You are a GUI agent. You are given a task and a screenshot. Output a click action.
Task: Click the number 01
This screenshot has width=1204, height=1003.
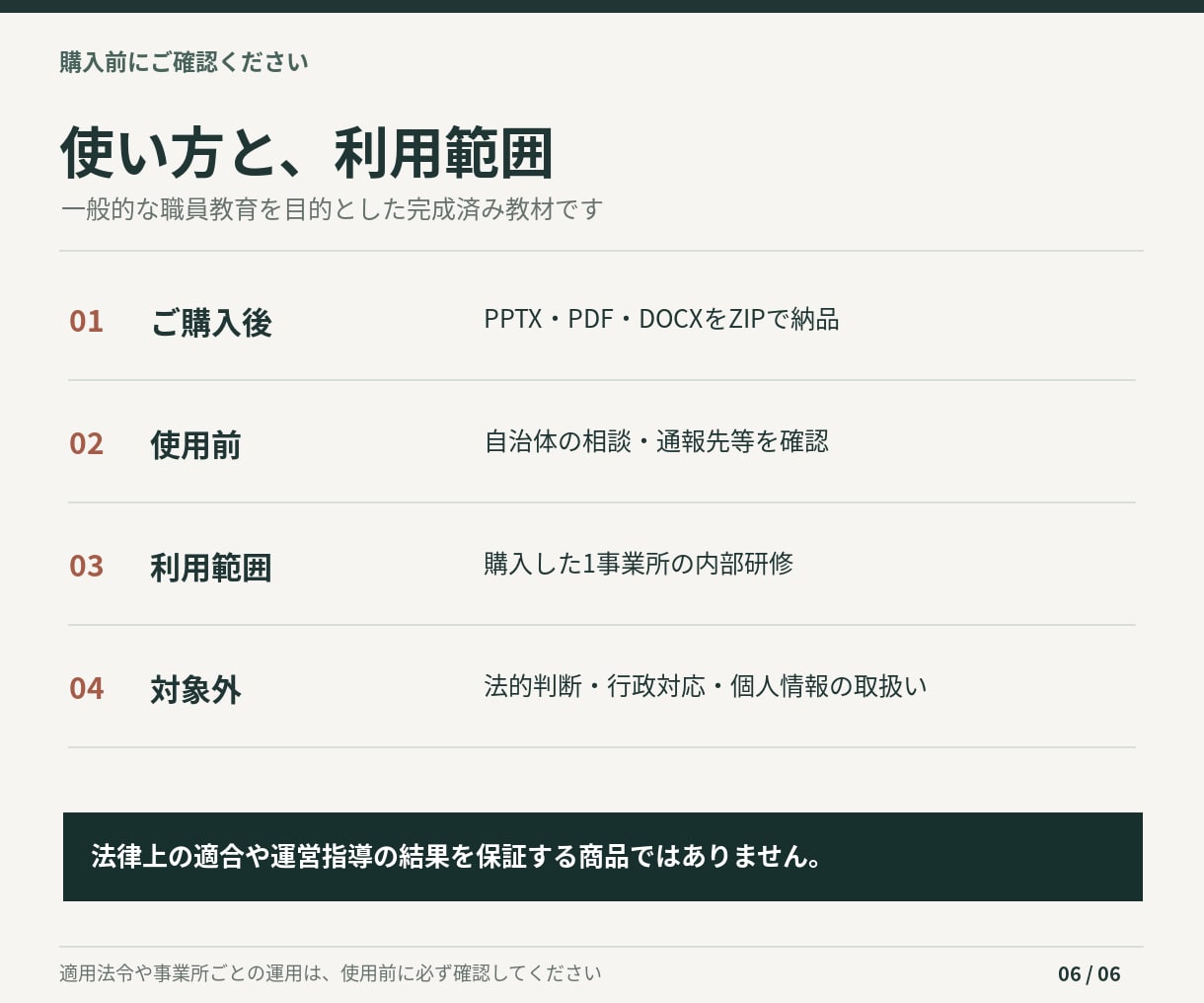[87, 322]
